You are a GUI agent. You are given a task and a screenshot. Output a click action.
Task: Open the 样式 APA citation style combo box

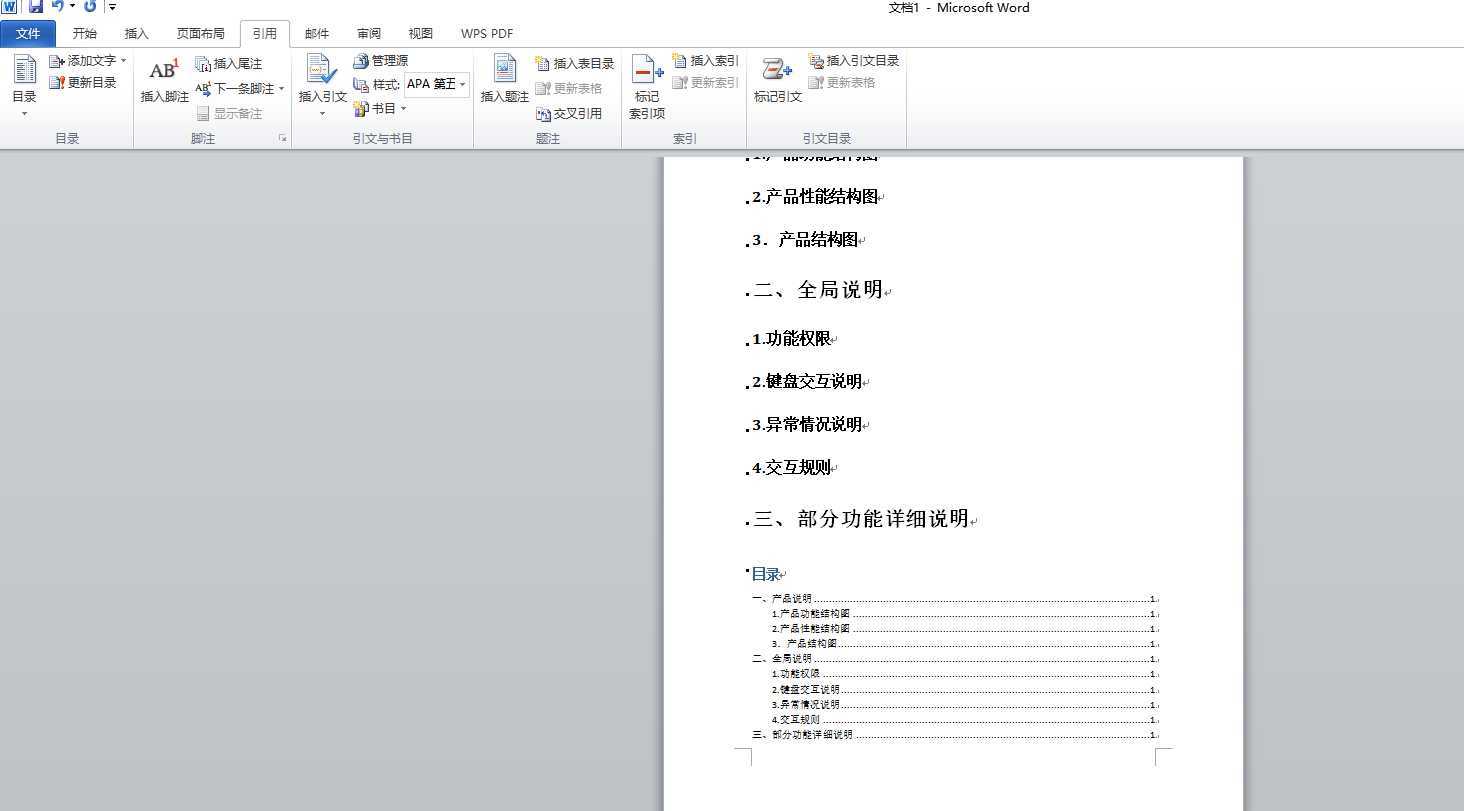[436, 85]
